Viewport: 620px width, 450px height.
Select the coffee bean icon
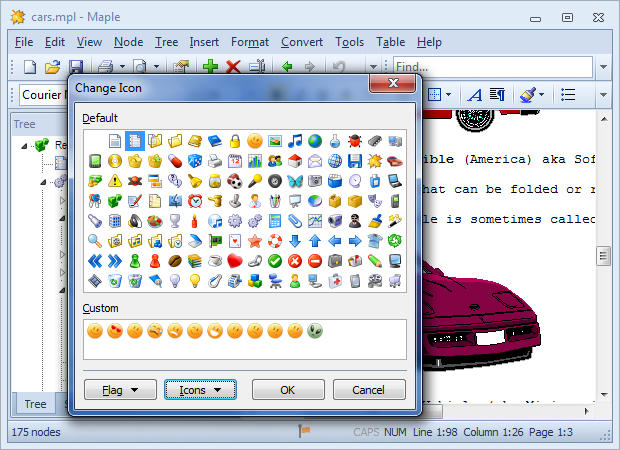pos(175,261)
